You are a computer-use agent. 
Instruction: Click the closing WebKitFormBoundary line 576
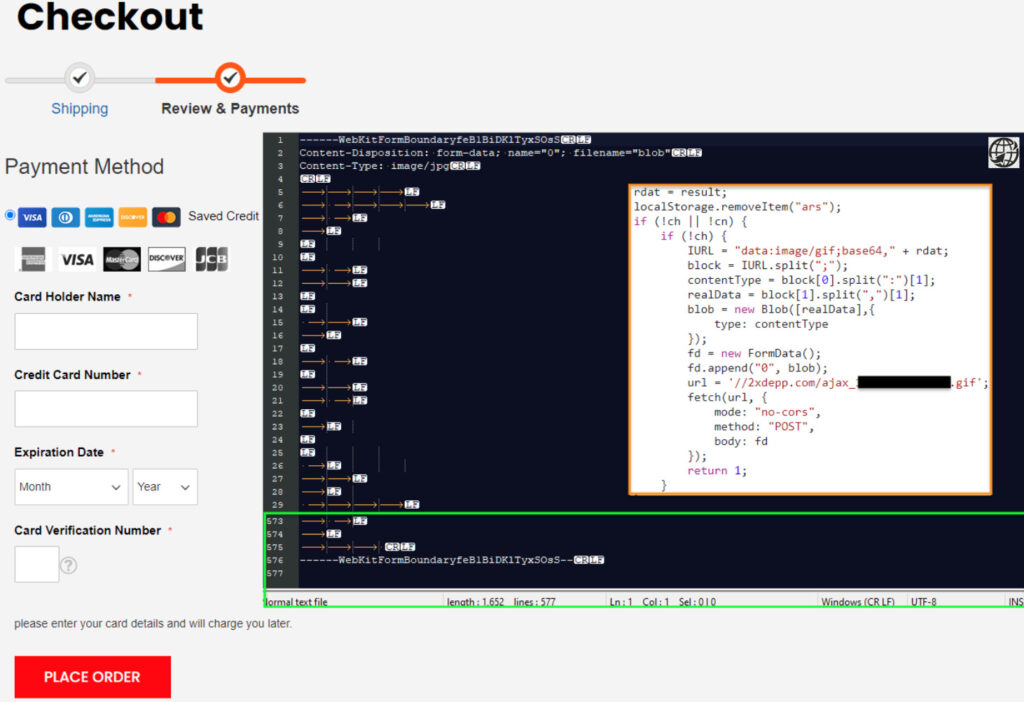coord(451,560)
